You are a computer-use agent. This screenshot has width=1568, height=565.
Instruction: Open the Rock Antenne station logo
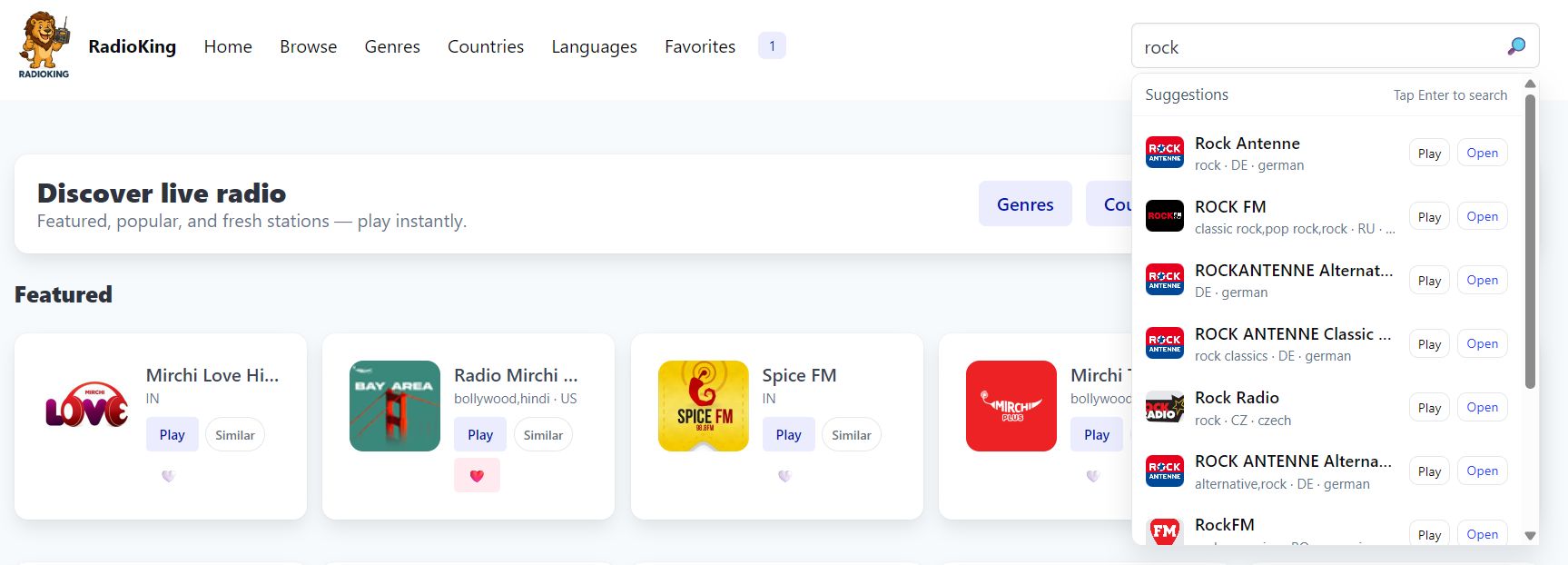coord(1164,153)
